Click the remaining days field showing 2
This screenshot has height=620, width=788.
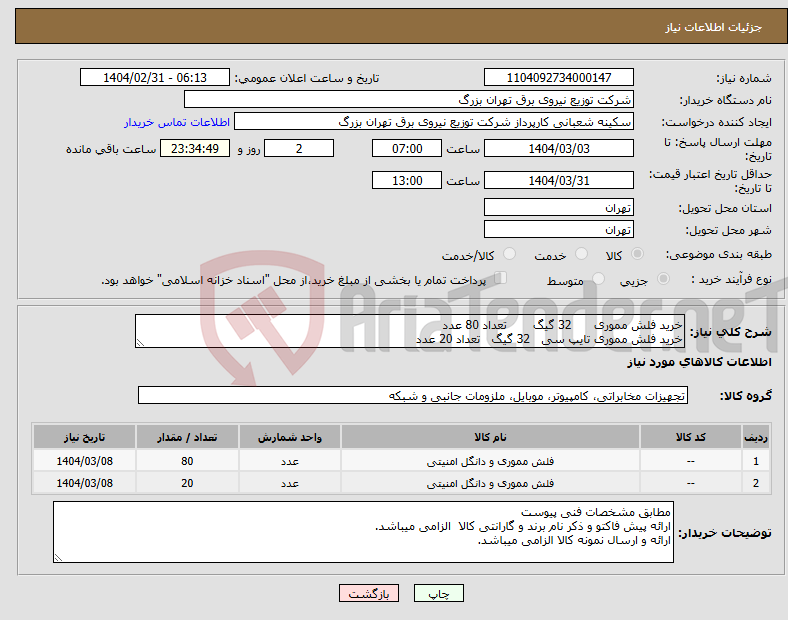(x=299, y=148)
